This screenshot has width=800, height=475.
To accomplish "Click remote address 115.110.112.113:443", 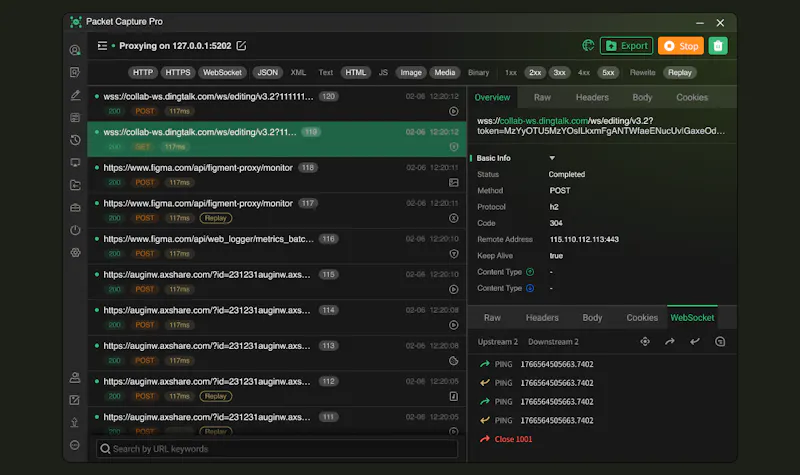I will (x=584, y=239).
